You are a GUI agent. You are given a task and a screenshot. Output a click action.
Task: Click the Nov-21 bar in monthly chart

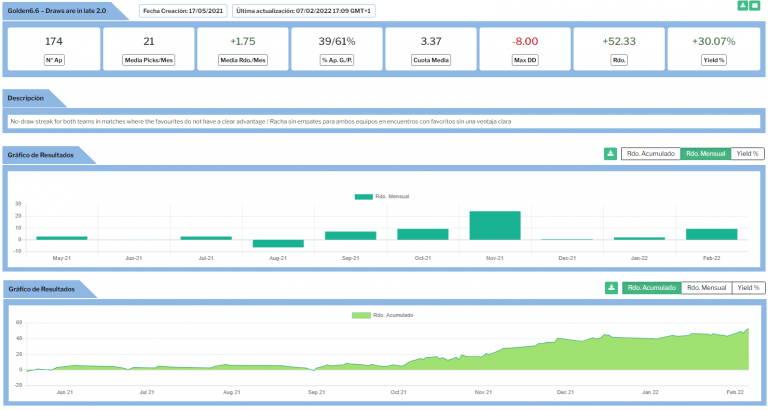(495, 226)
